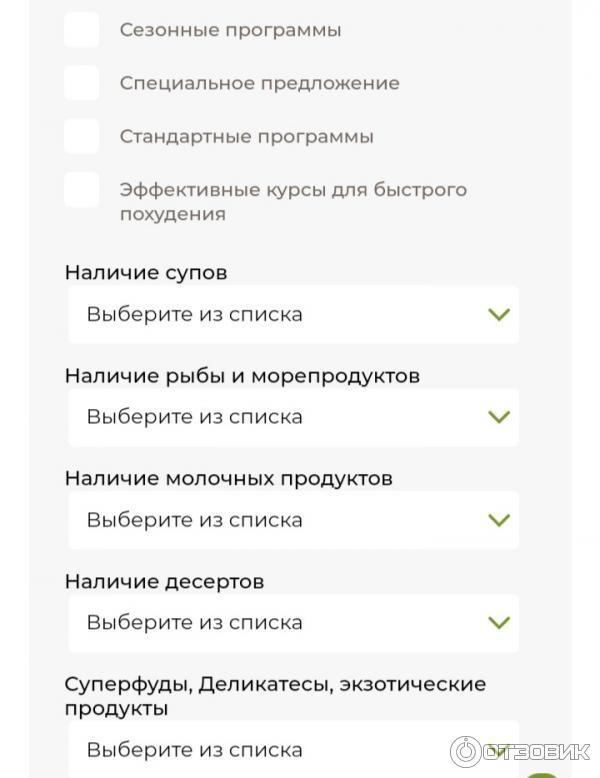Click the Специальное предложение label text
The image size is (600, 778).
tap(260, 83)
